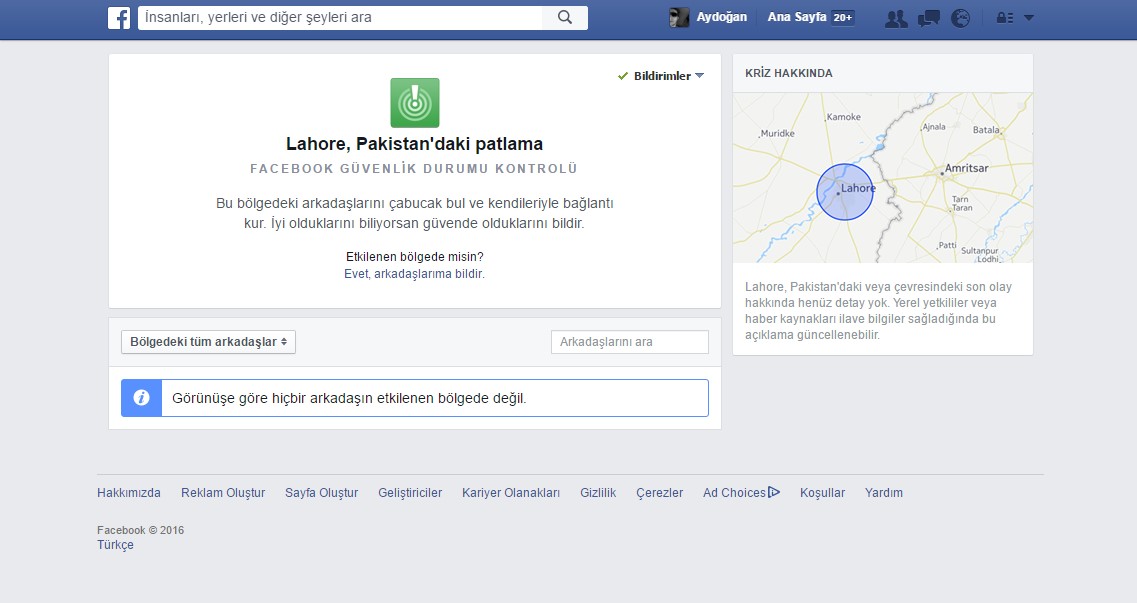Click the 20+ notification count badge
This screenshot has height=603, width=1137.
point(843,17)
